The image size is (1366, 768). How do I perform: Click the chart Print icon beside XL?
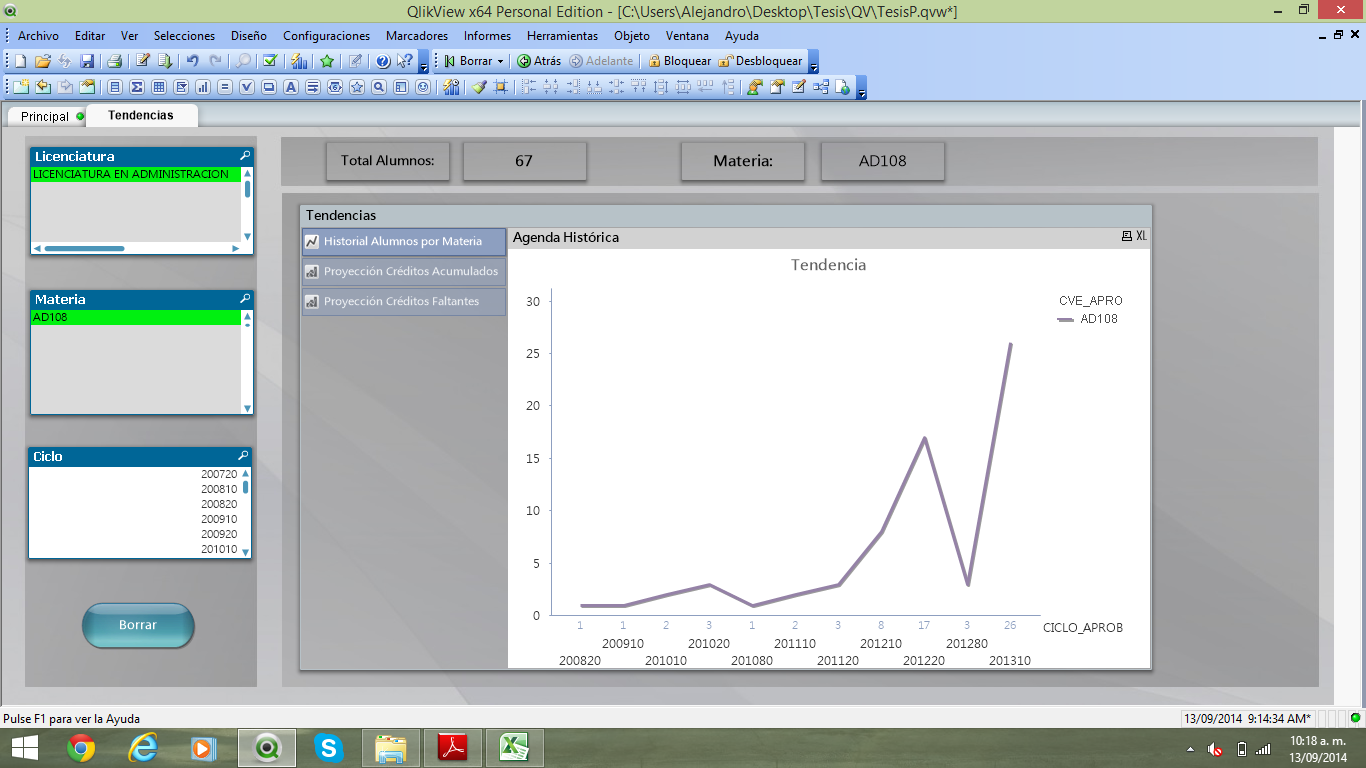pos(1127,237)
